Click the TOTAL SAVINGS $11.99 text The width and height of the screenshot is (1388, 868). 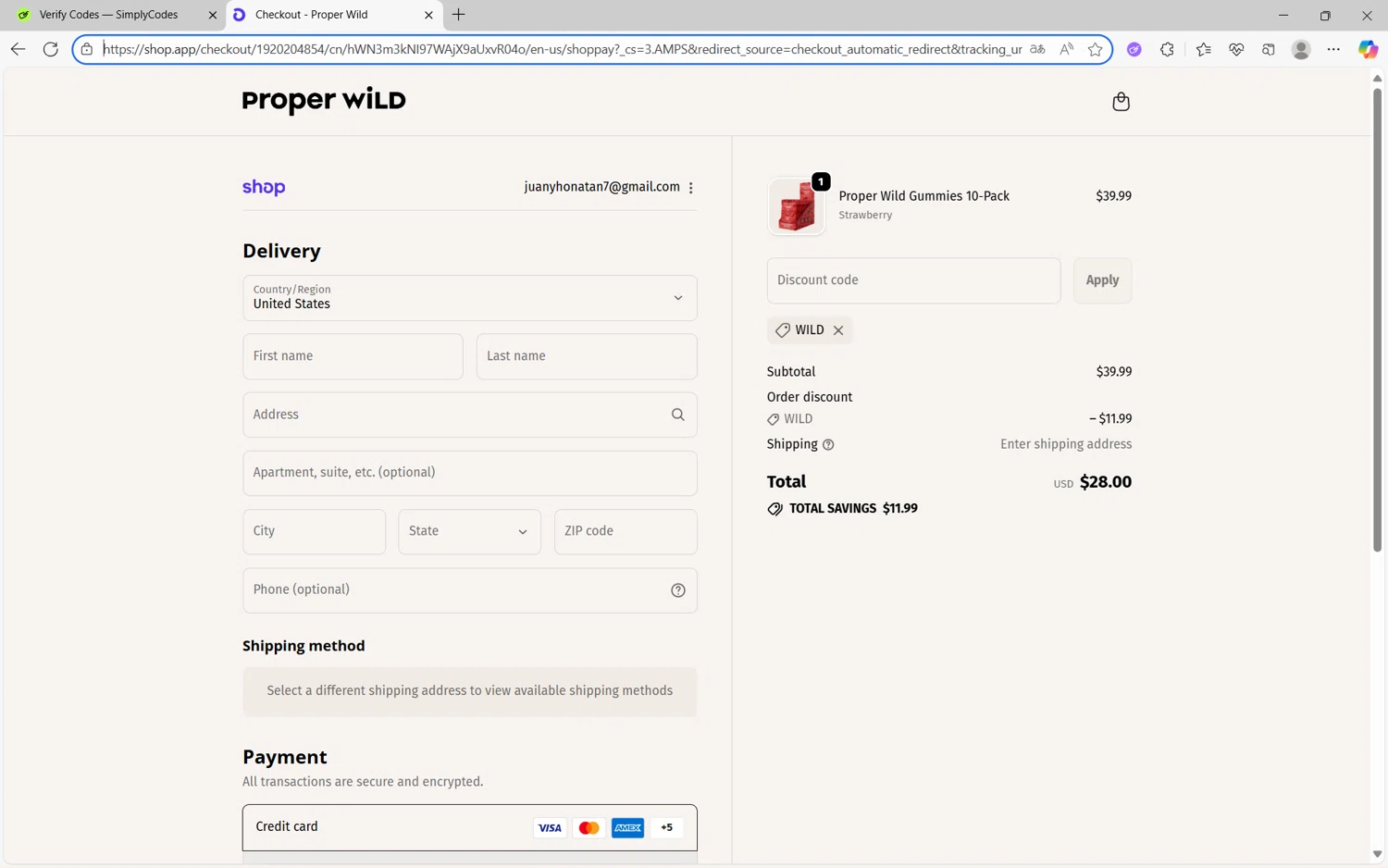[x=853, y=509]
